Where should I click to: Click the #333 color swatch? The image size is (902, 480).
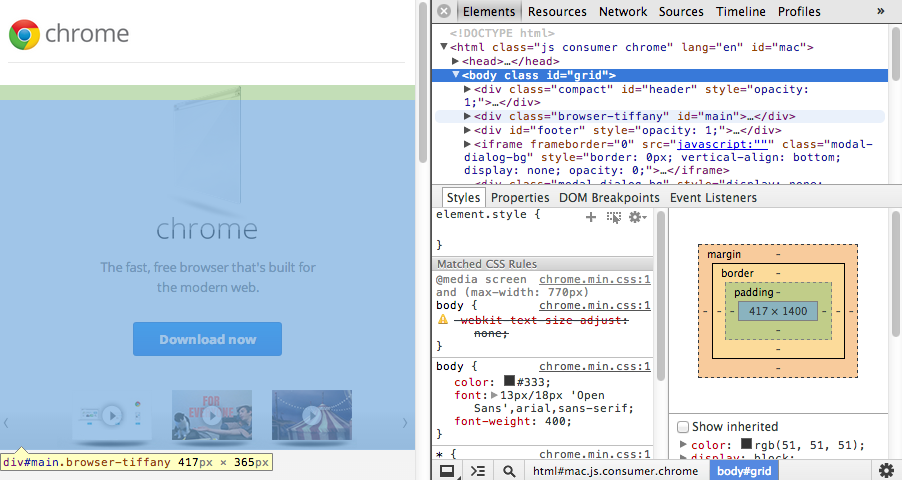509,381
